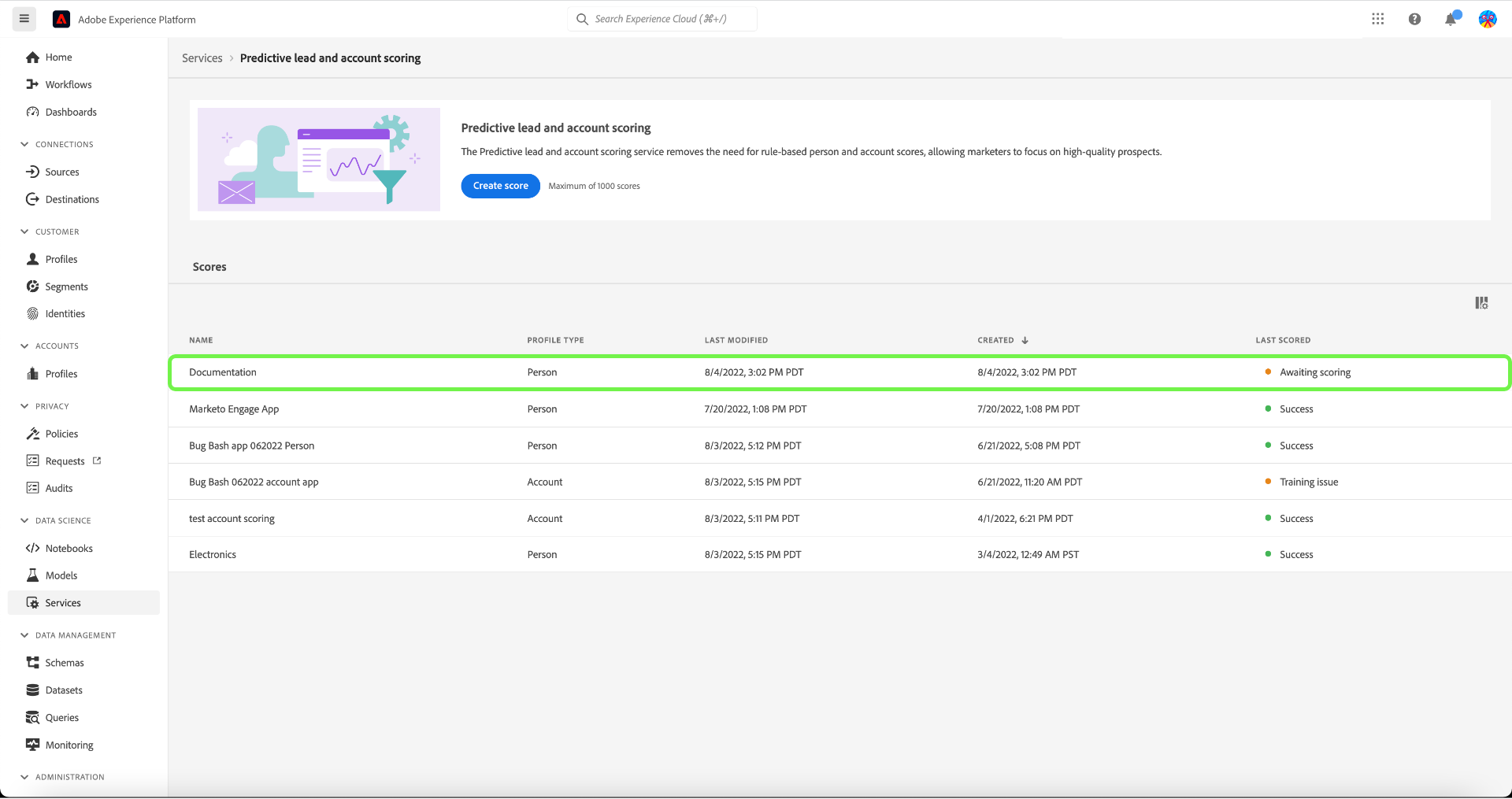Click the Home house icon
Viewport: 1512px width, 799px height.
pyautogui.click(x=32, y=57)
